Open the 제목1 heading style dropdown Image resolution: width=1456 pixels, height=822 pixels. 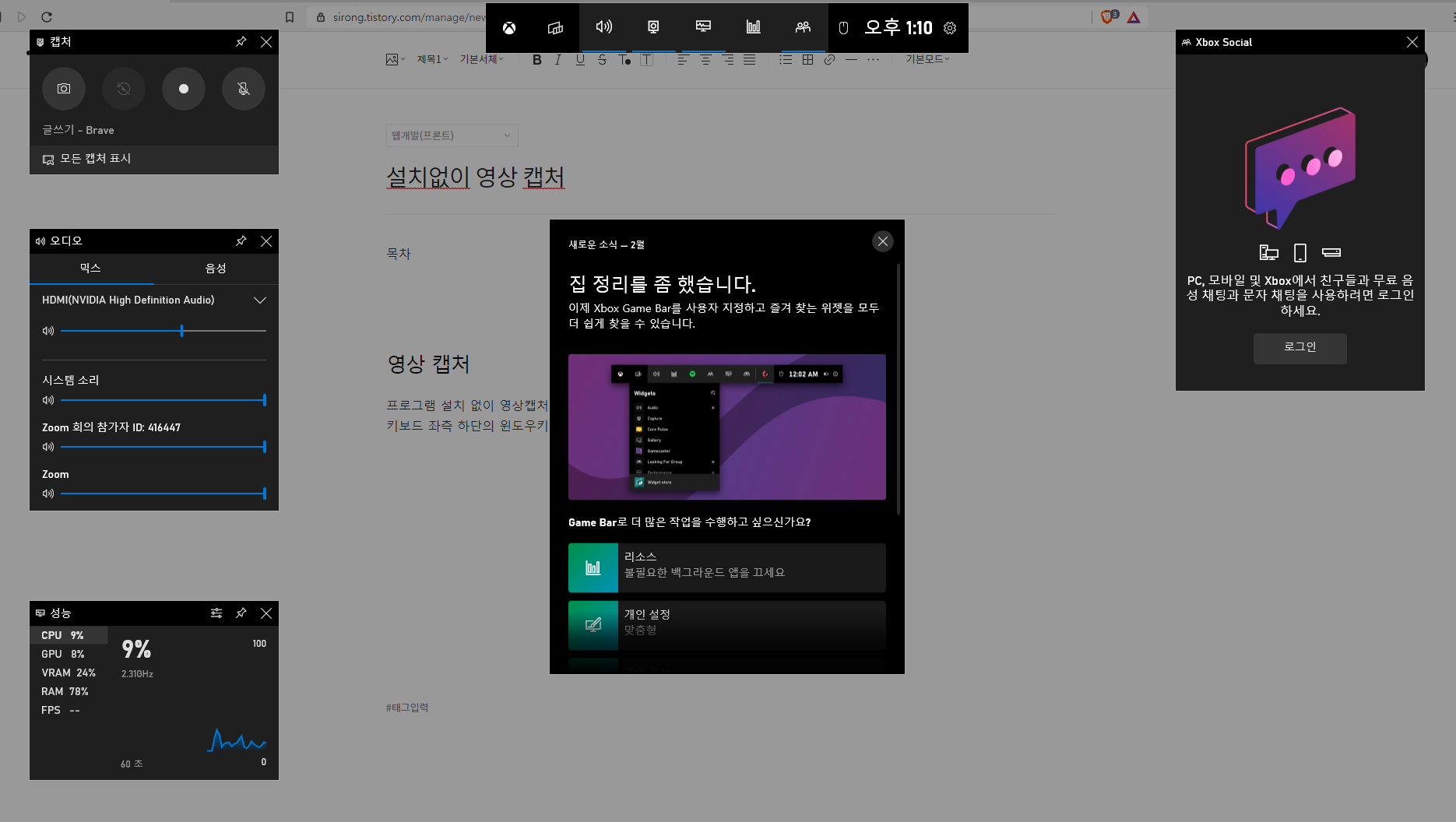coord(432,60)
